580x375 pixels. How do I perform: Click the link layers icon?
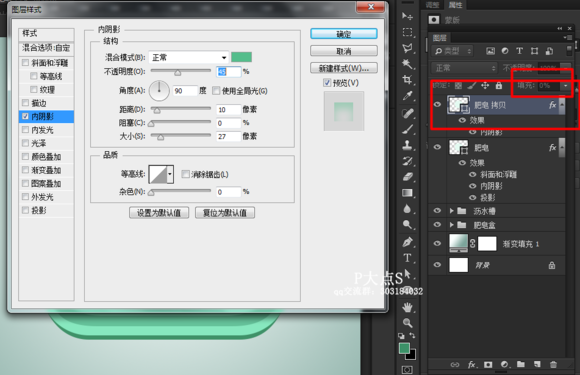click(x=455, y=365)
